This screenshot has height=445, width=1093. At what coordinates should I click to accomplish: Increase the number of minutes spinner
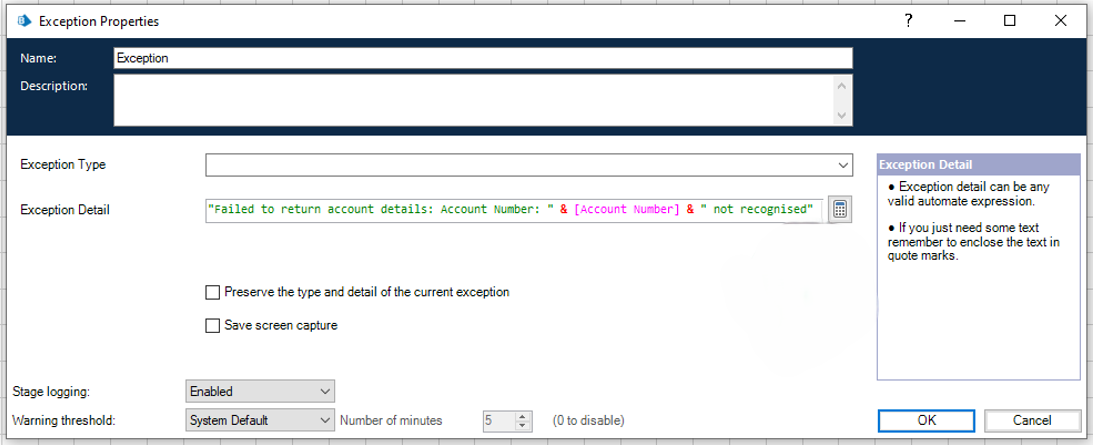pos(521,416)
